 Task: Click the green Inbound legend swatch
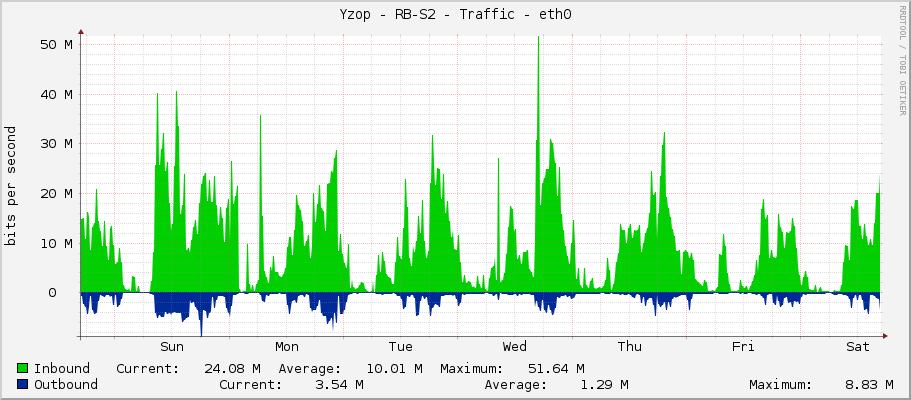pos(23,369)
